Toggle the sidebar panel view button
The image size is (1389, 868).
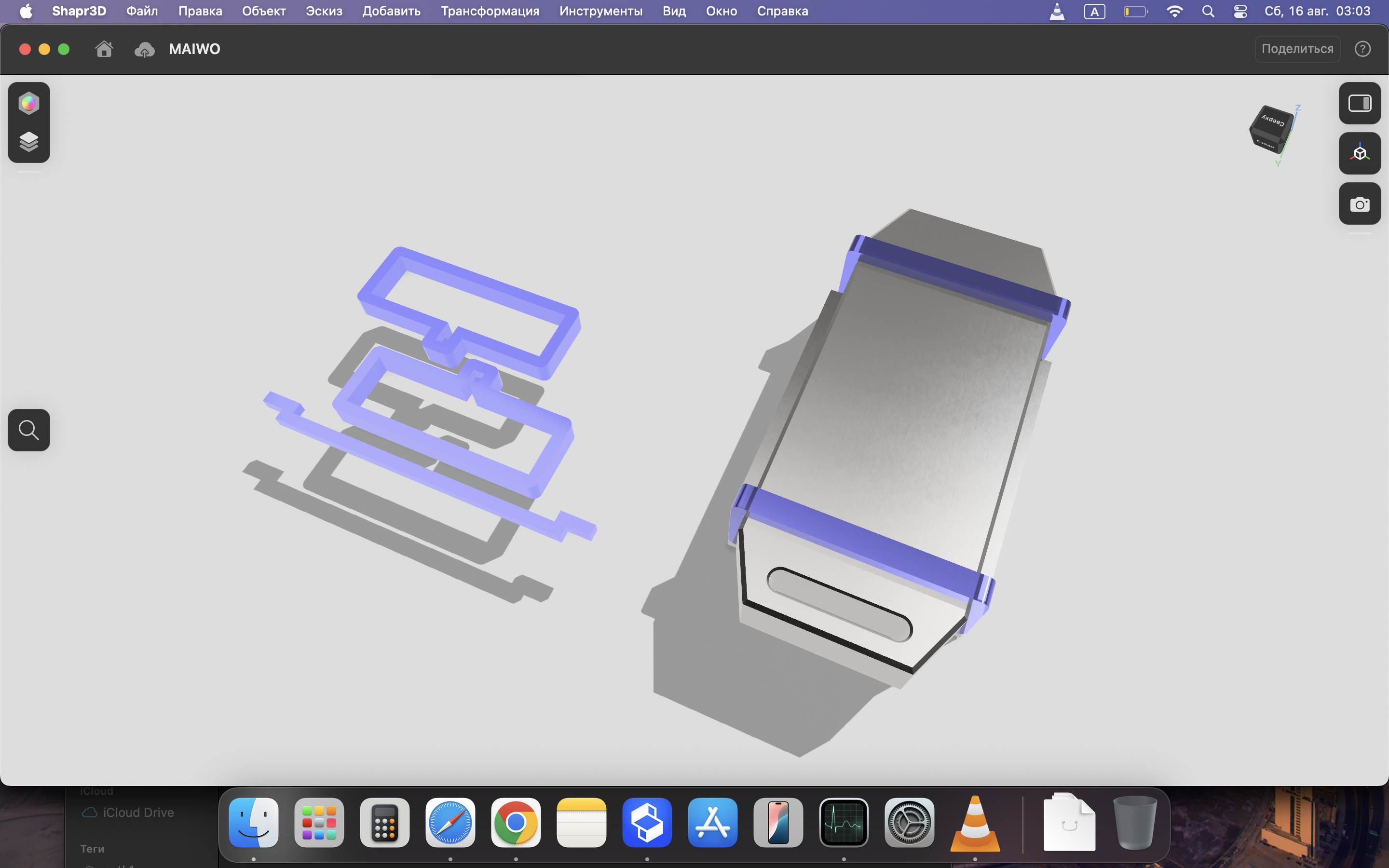pos(1360,103)
